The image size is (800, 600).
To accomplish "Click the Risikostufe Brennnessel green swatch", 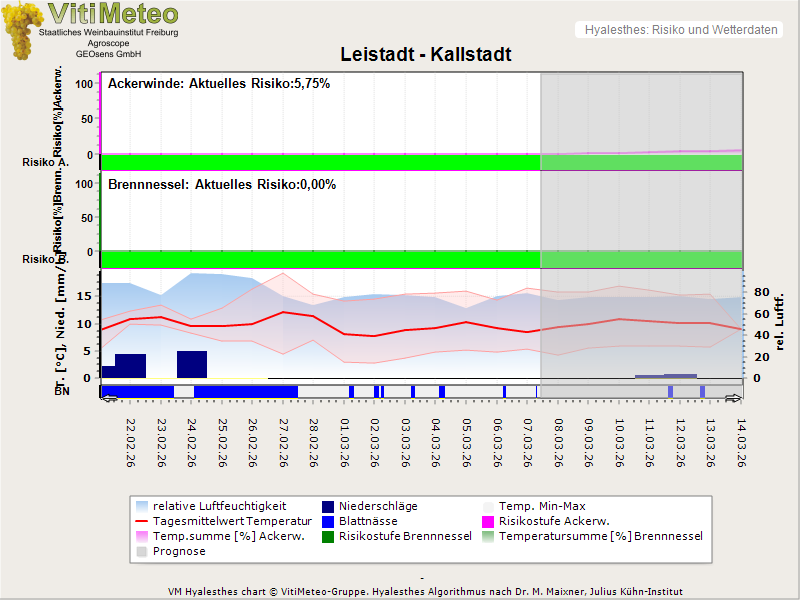I will click(x=329, y=537).
